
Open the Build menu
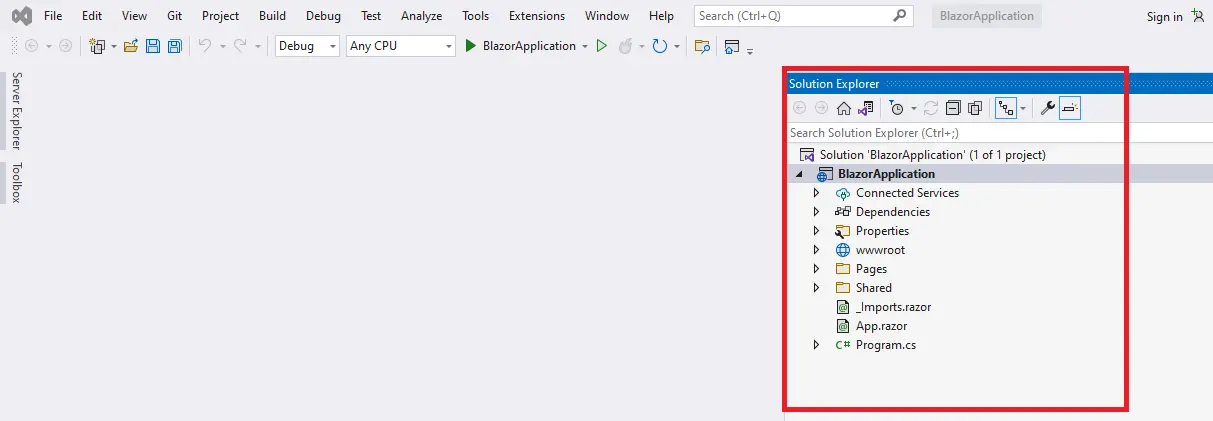(x=272, y=16)
